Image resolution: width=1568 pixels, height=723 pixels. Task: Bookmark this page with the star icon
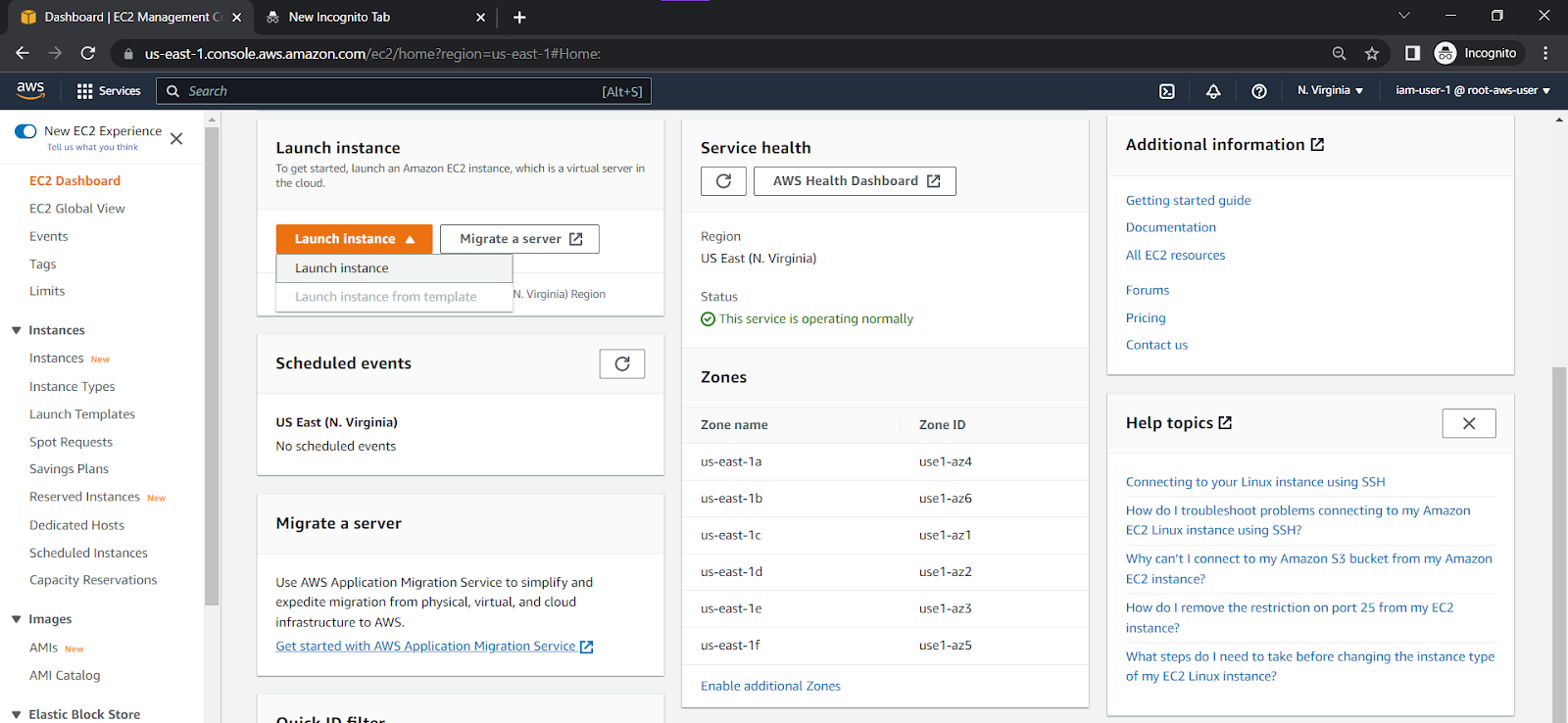pyautogui.click(x=1372, y=53)
